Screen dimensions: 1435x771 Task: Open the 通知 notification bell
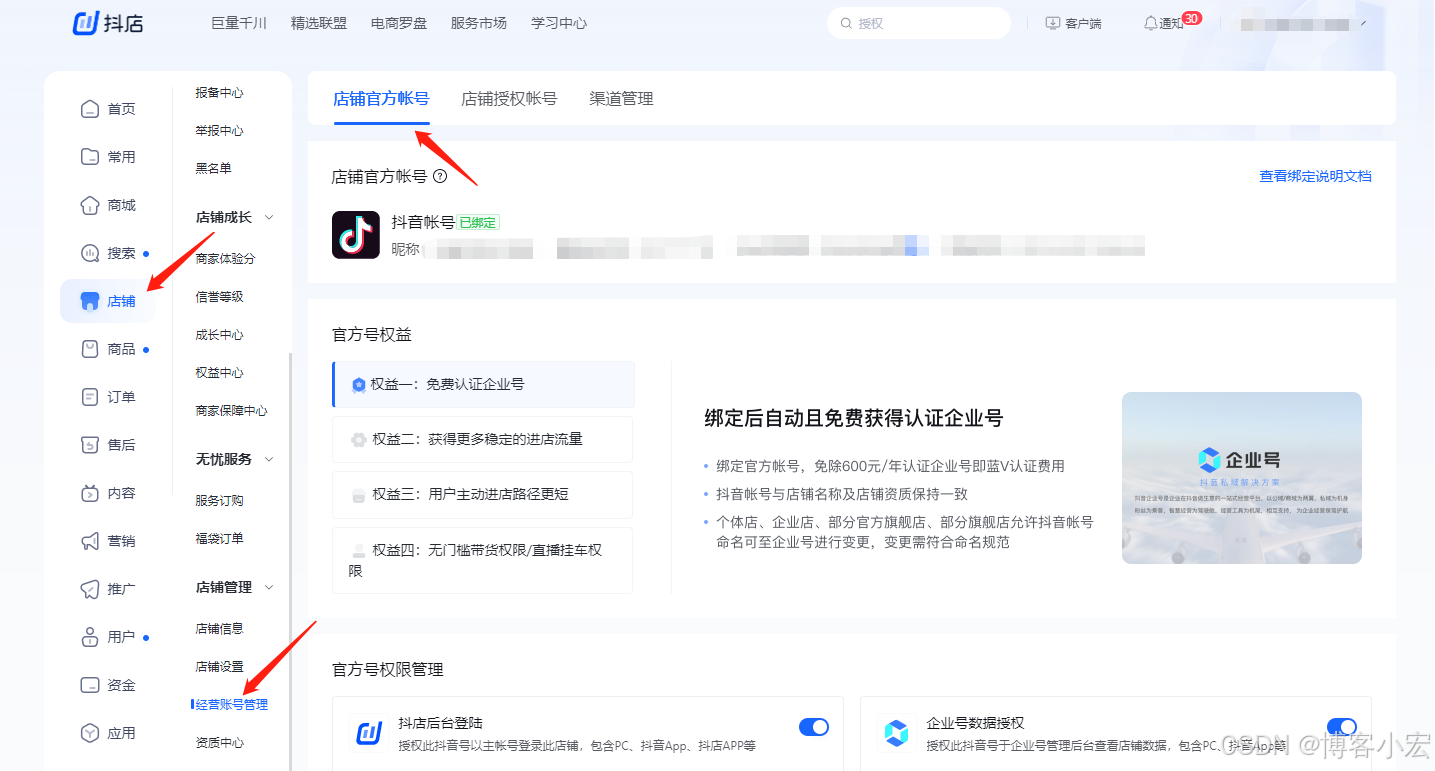coord(1150,23)
